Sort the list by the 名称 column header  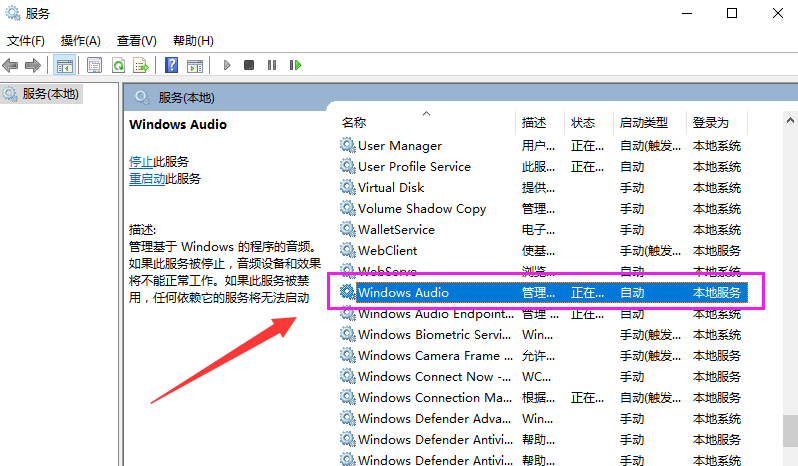coord(354,123)
